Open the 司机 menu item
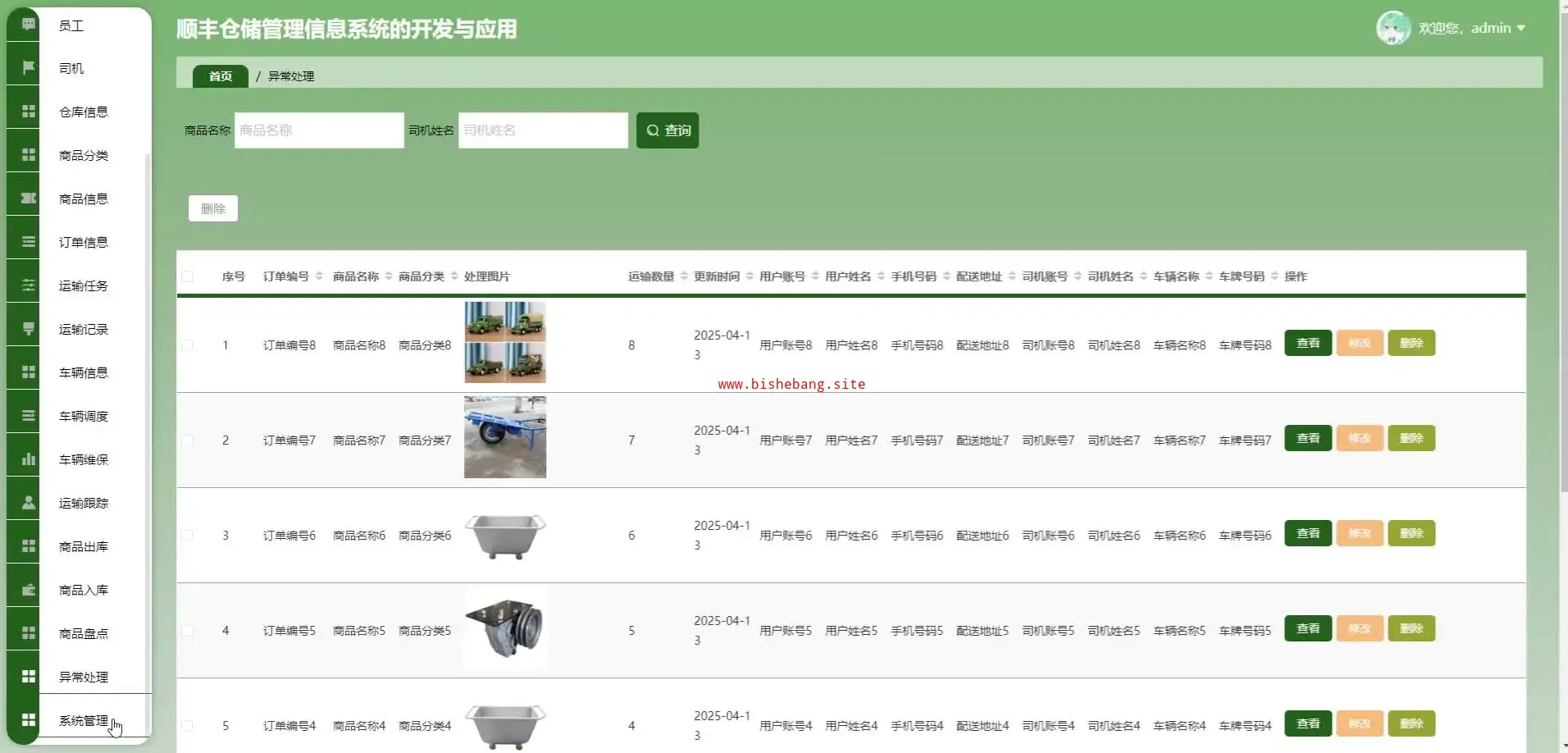1568x753 pixels. [71, 68]
